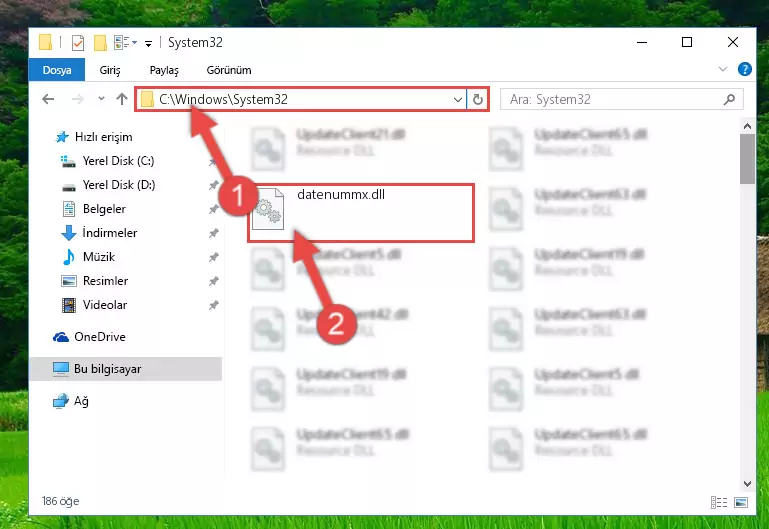Click the New folder icon in the title bar
The image size is (769, 529).
pyautogui.click(x=100, y=43)
